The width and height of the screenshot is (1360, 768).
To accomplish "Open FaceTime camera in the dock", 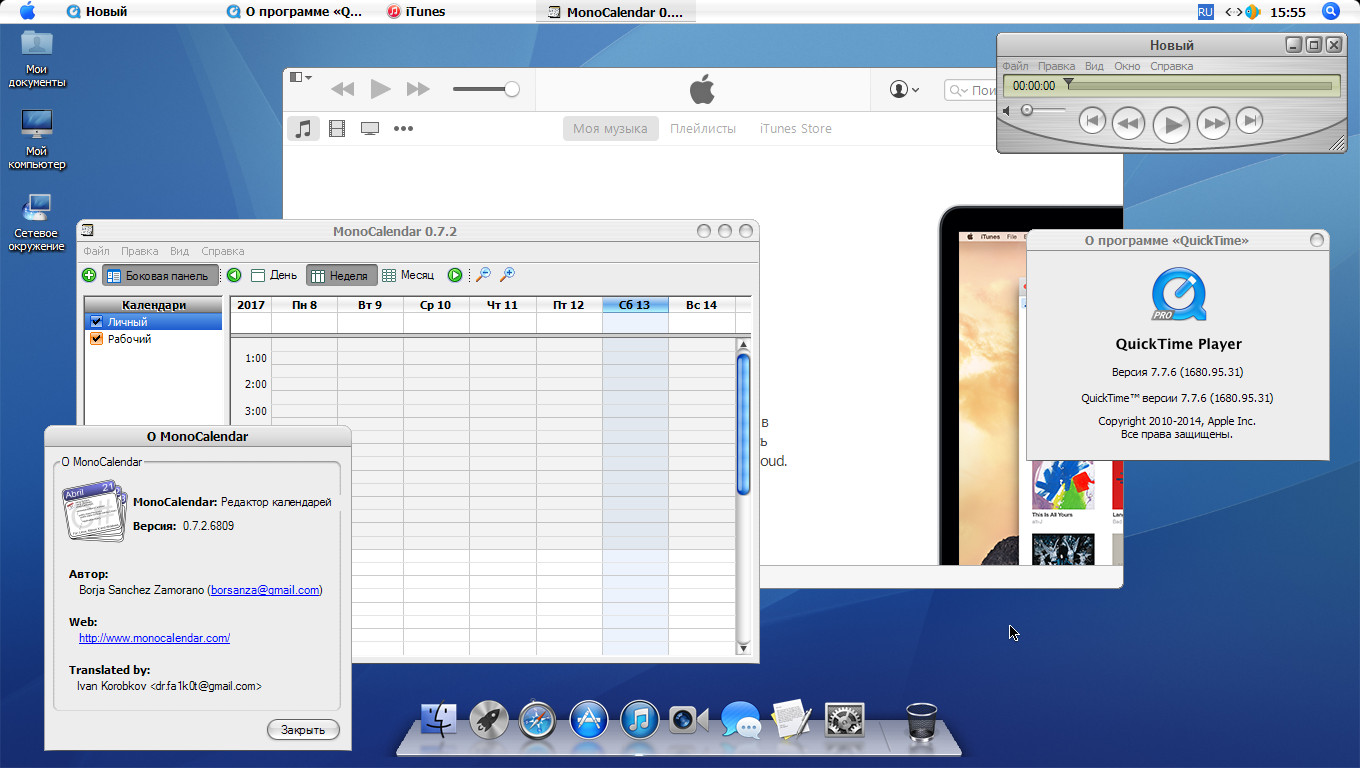I will (x=689, y=719).
